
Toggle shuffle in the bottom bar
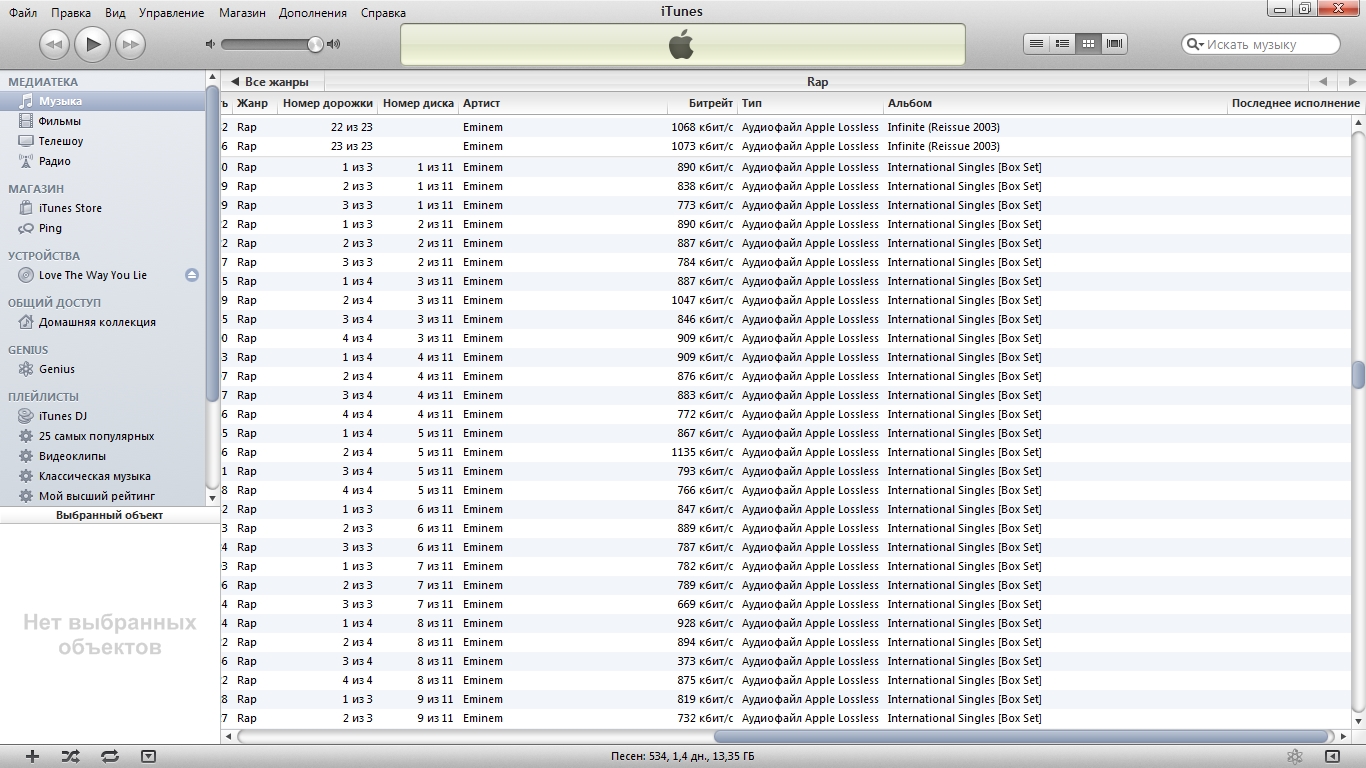click(71, 757)
